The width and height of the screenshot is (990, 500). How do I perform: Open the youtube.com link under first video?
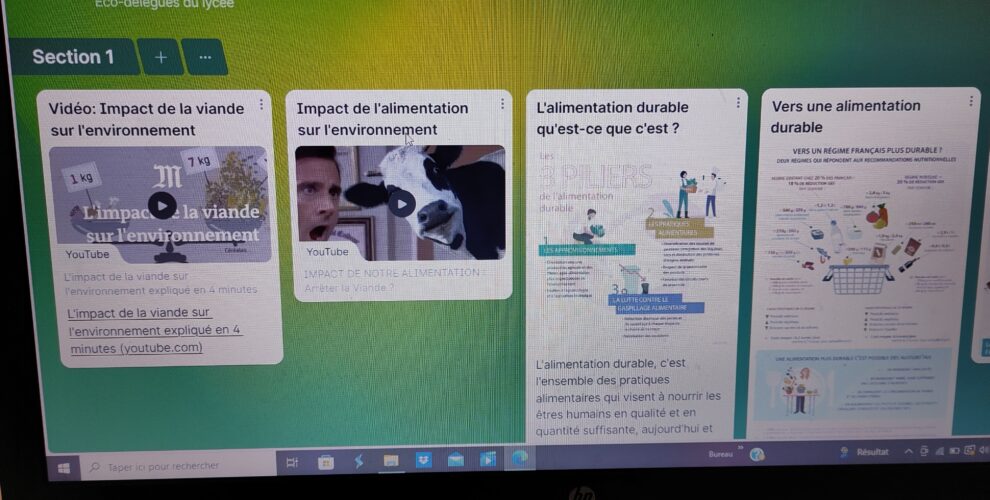155,330
